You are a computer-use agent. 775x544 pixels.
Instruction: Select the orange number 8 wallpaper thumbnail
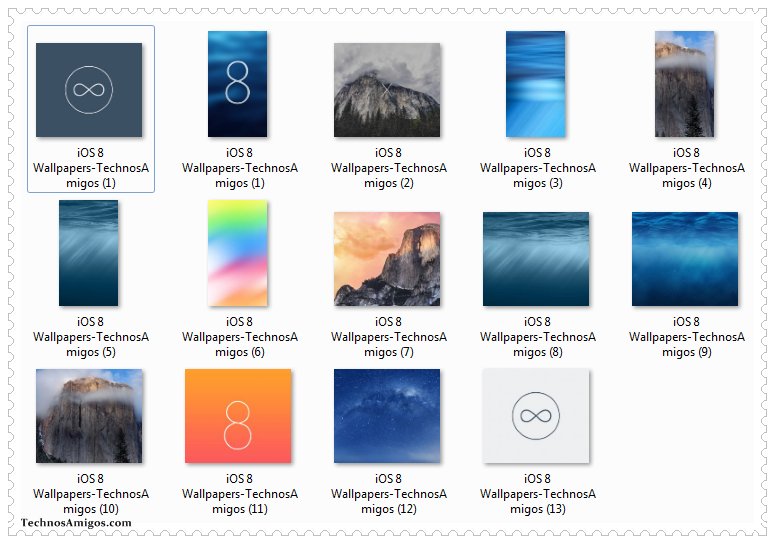pyautogui.click(x=238, y=416)
